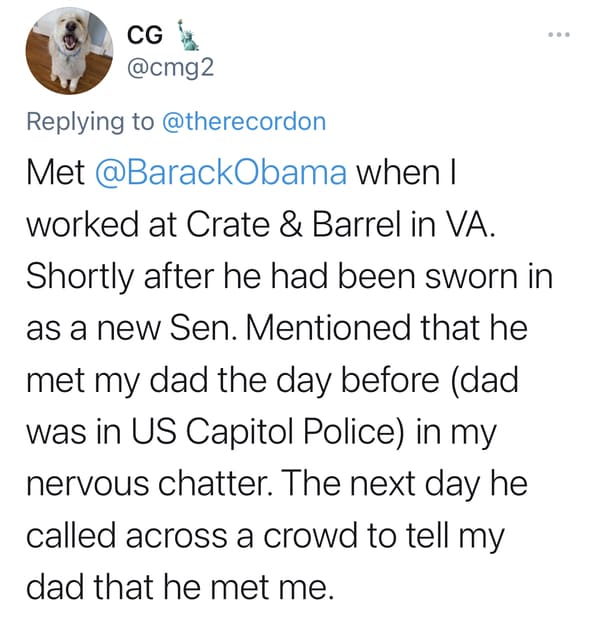The height and width of the screenshot is (621, 599).
Task: Click the word 'Met' starting the tweet
Action: click(x=55, y=173)
